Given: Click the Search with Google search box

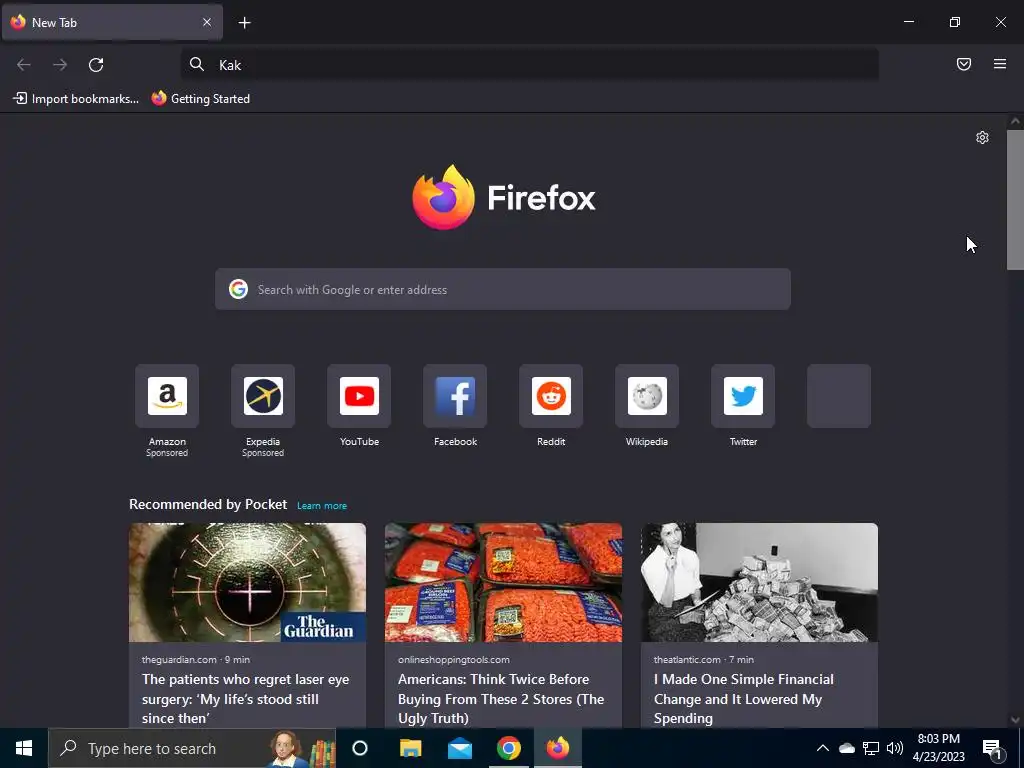Looking at the screenshot, I should pos(503,289).
